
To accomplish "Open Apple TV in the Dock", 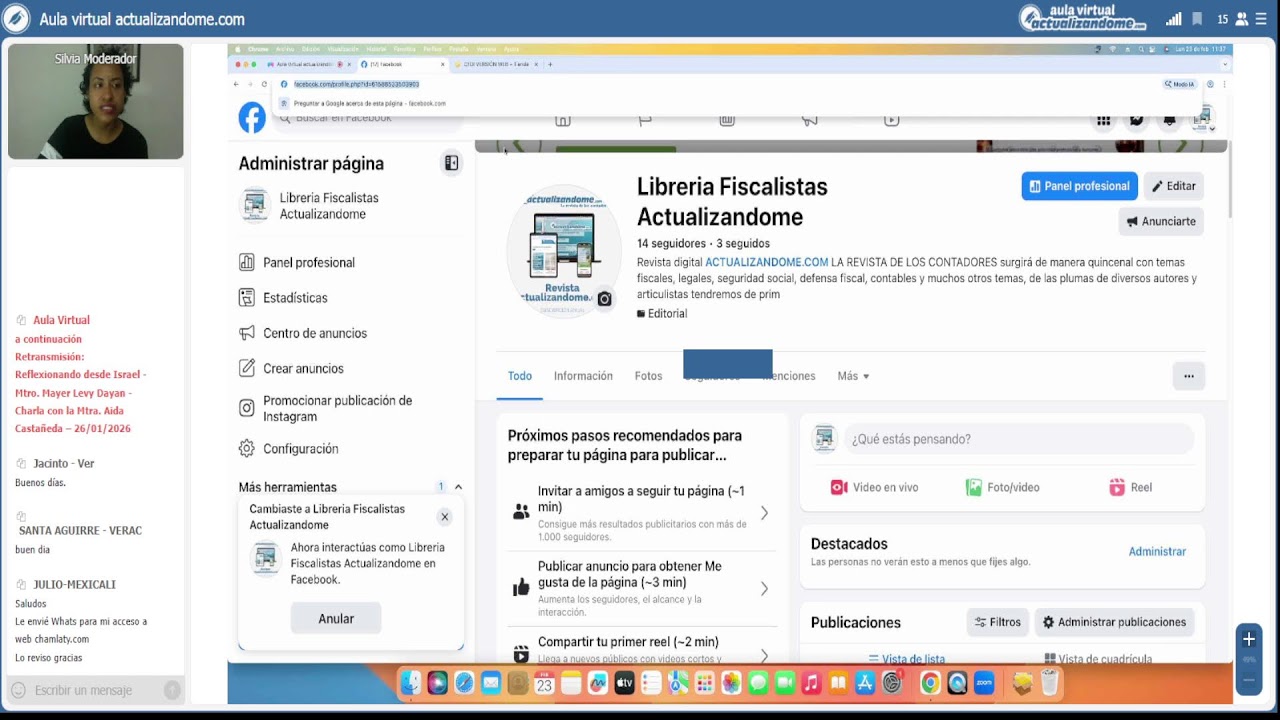I will [624, 683].
